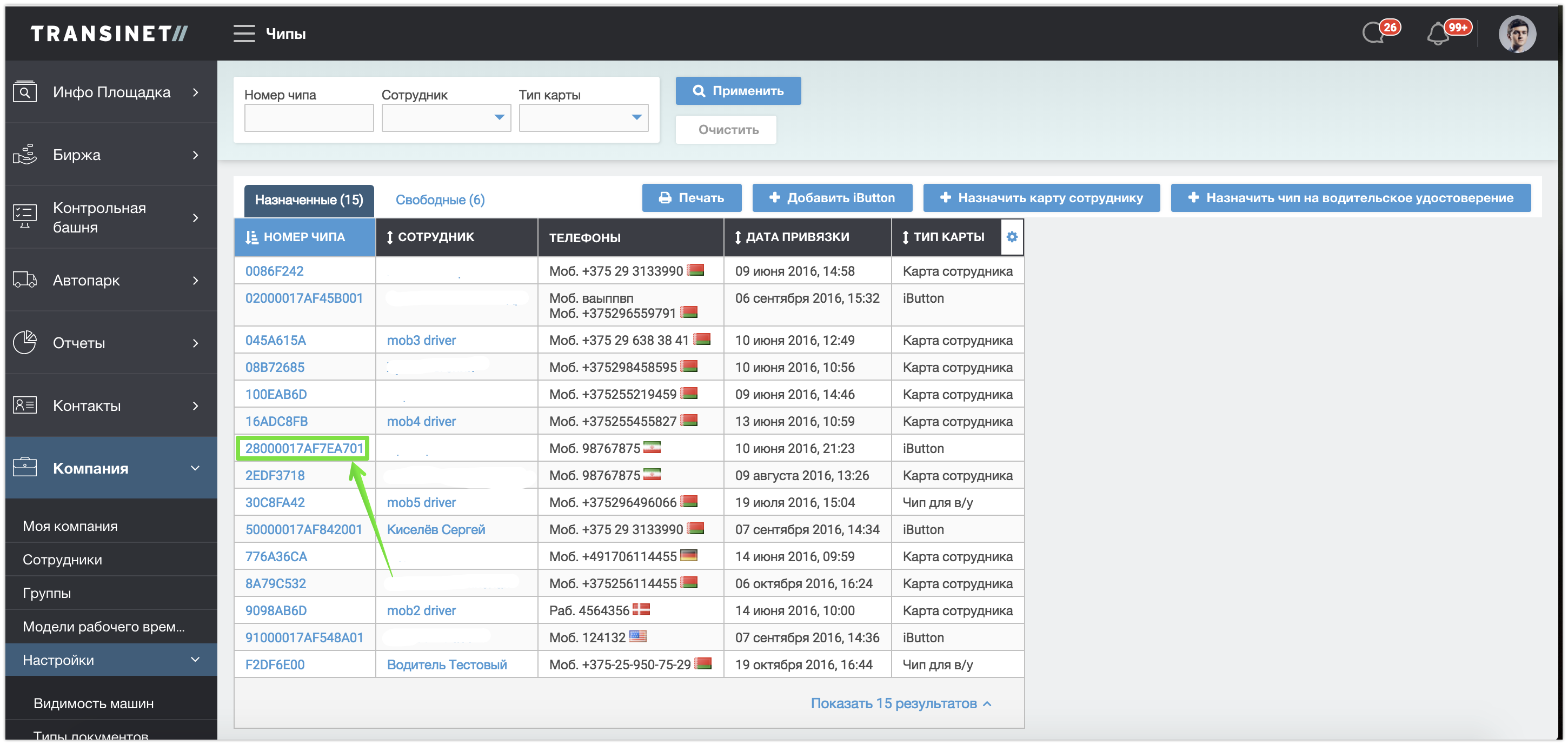
Task: Click Контрольная башня sidebar icon
Action: [x=25, y=217]
